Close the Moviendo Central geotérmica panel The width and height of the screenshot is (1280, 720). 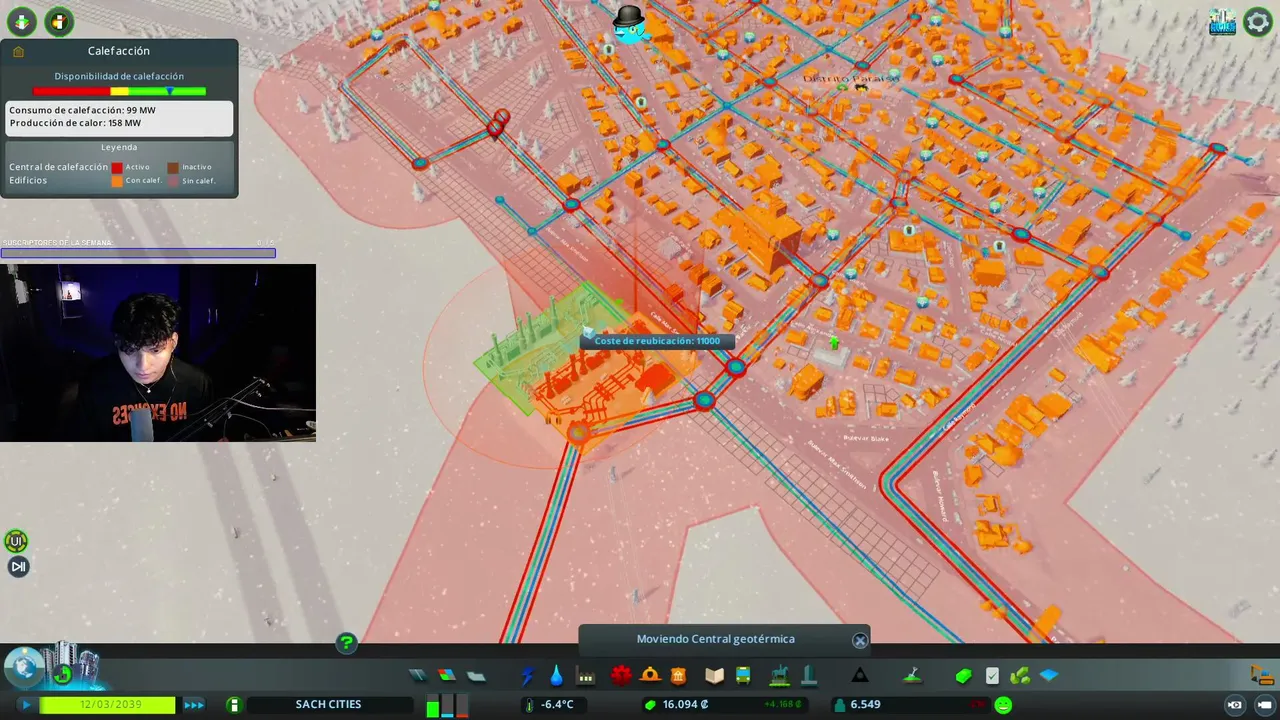point(860,640)
